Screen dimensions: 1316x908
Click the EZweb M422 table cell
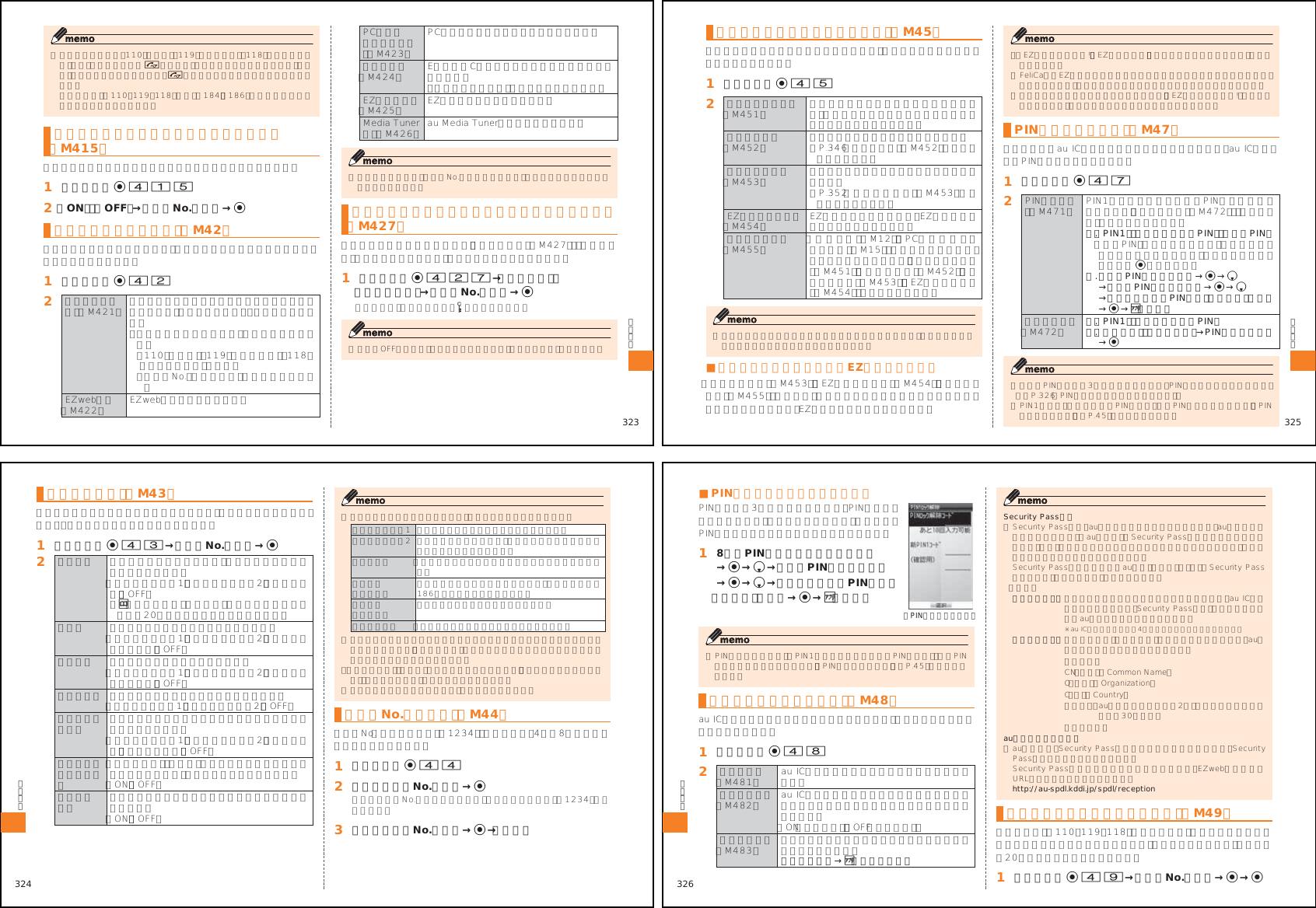click(x=94, y=405)
